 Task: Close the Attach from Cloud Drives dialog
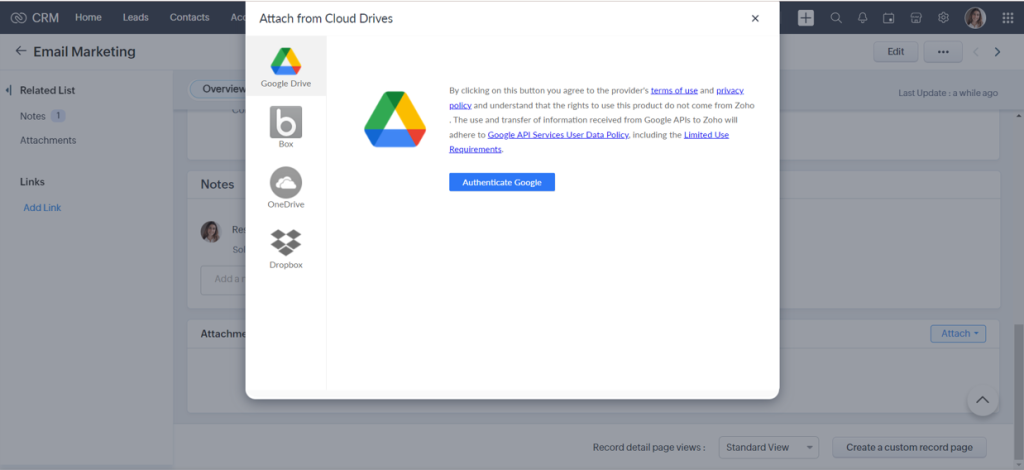point(755,18)
